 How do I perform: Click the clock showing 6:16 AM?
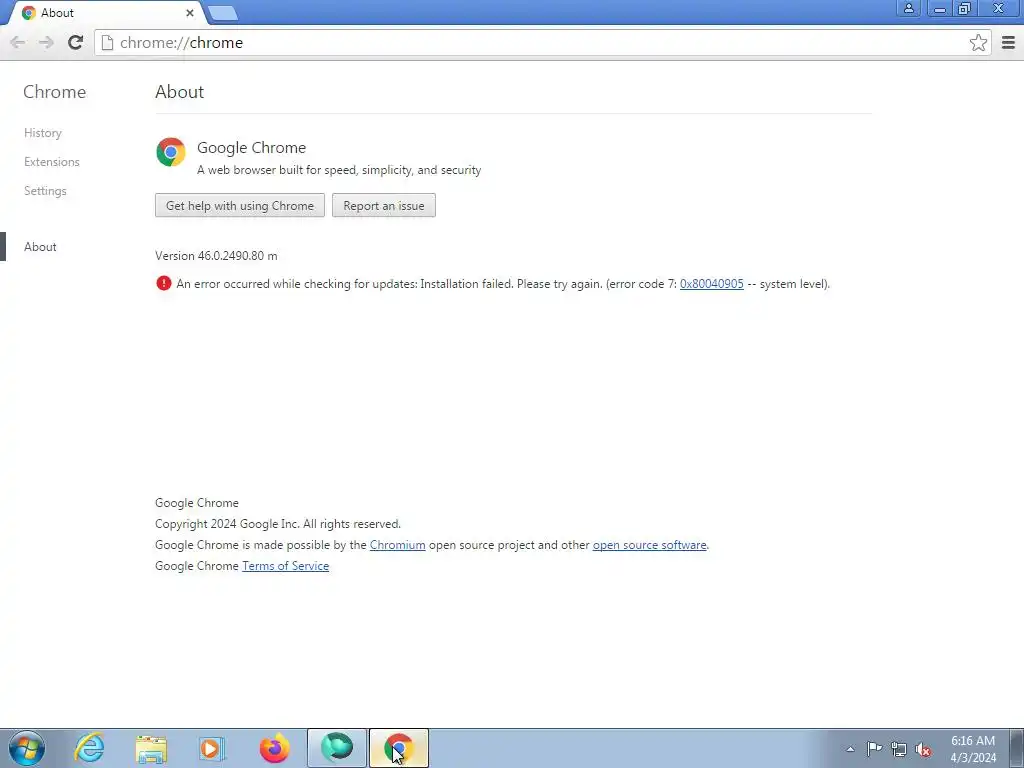point(973,749)
